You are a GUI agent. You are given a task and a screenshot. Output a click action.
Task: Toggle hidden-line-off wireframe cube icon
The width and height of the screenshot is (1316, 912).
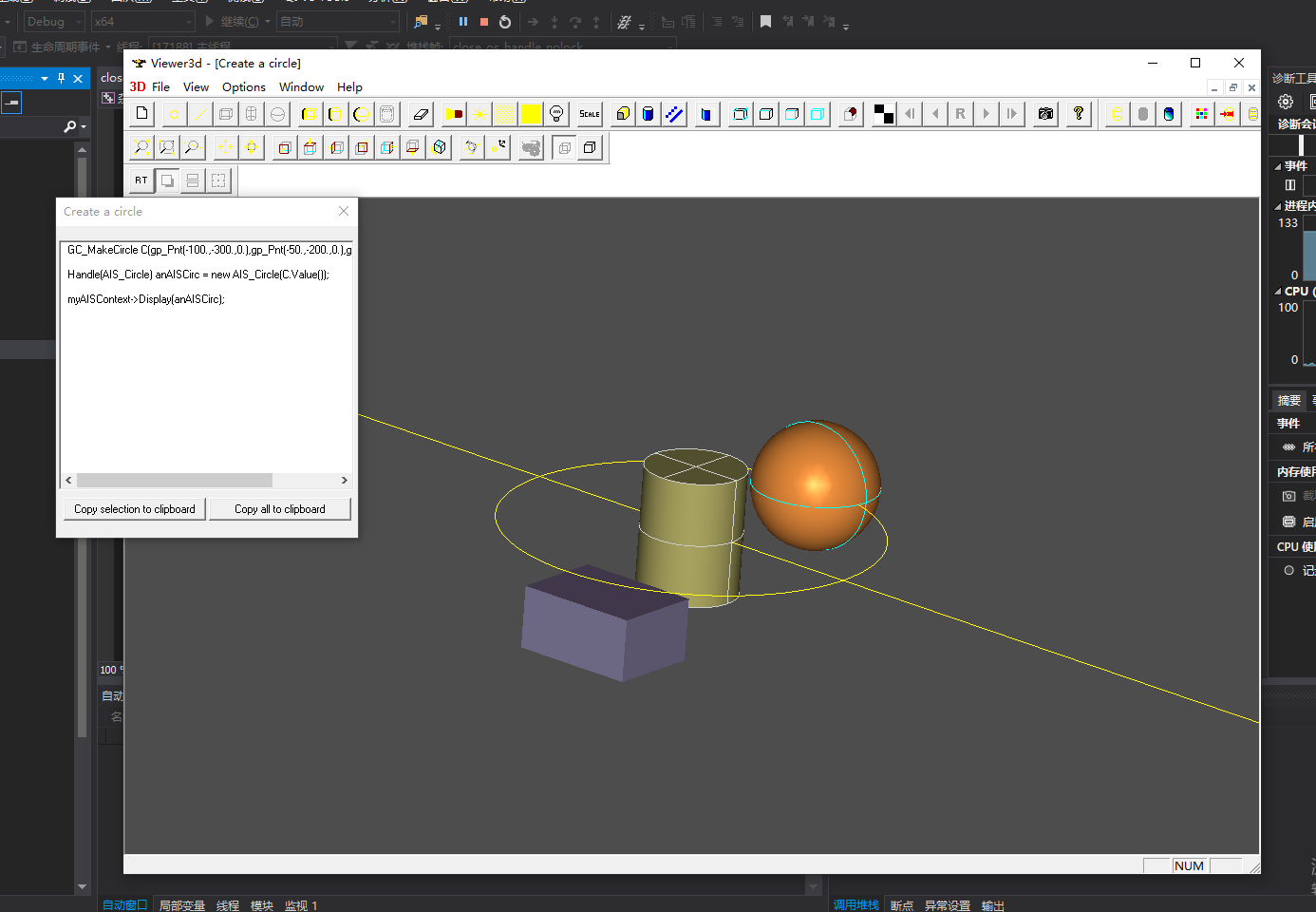(x=564, y=147)
